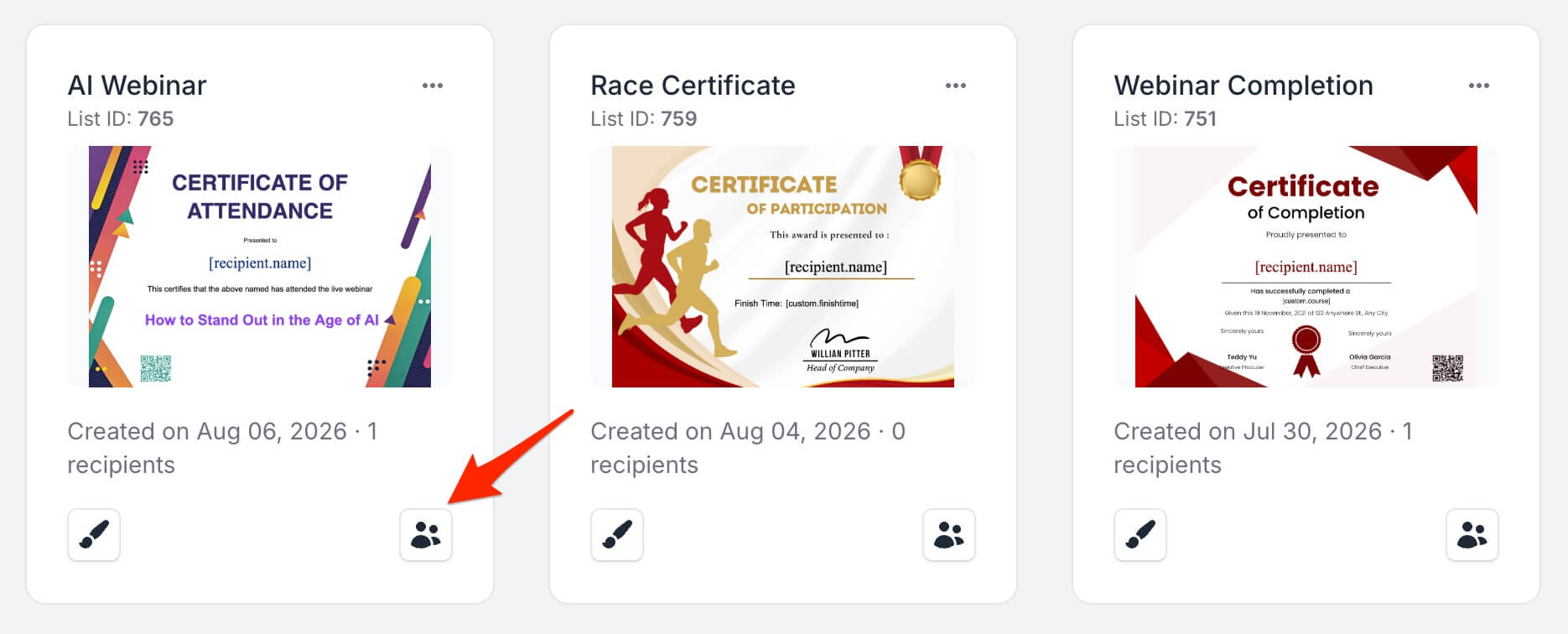Open the AI Webinar design brush icon
This screenshot has height=634, width=1568.
point(94,534)
